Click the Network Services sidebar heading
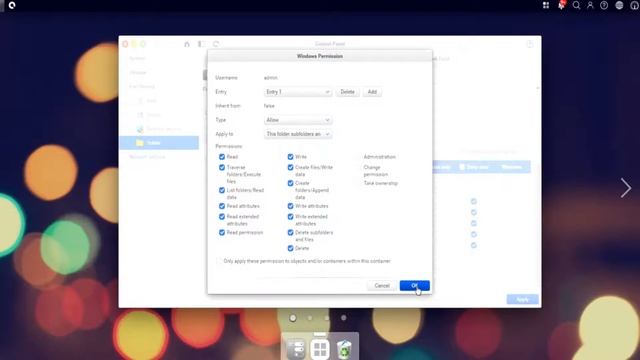 click(x=147, y=157)
